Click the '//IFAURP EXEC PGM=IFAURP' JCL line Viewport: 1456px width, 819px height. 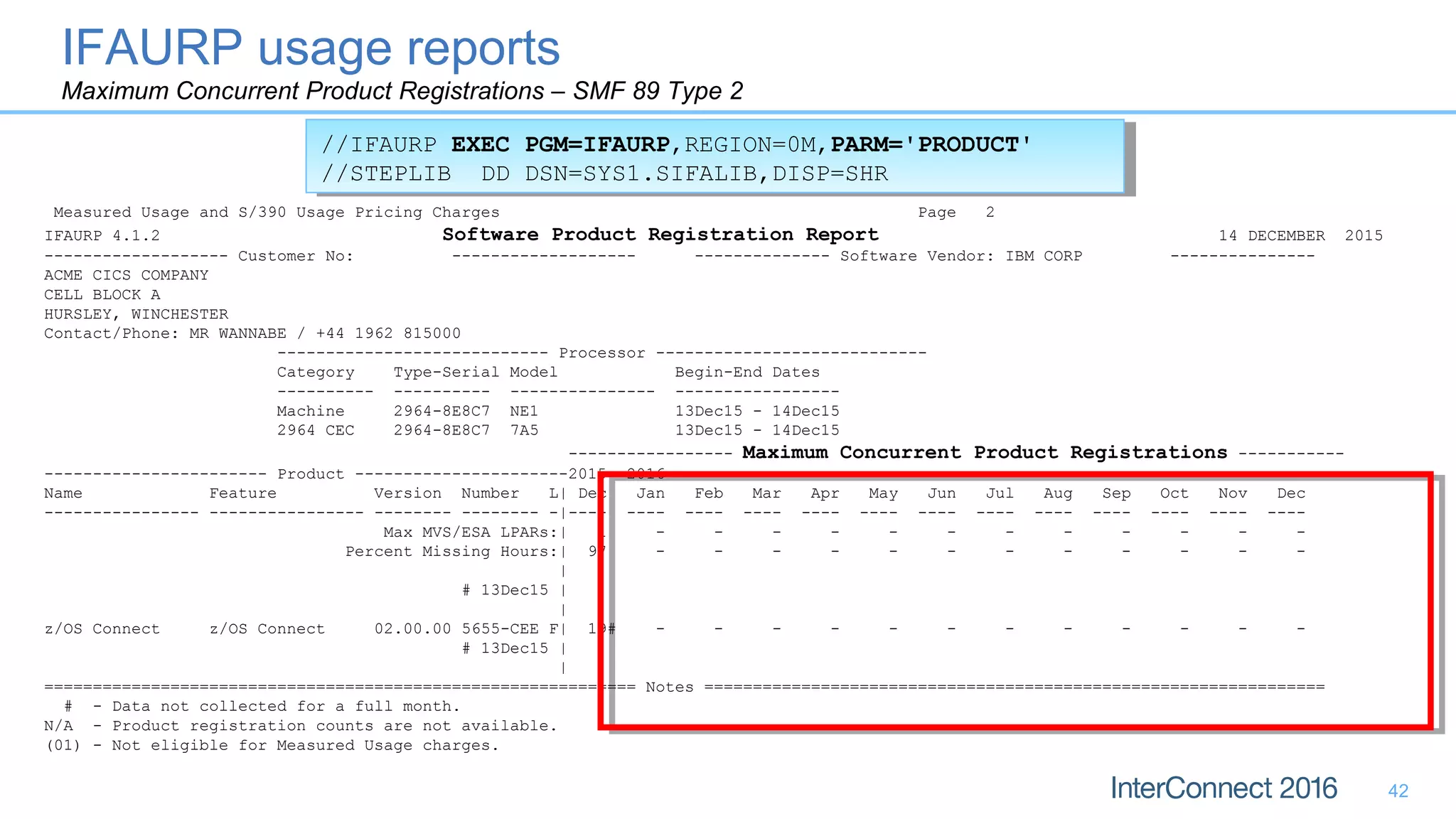pos(676,144)
